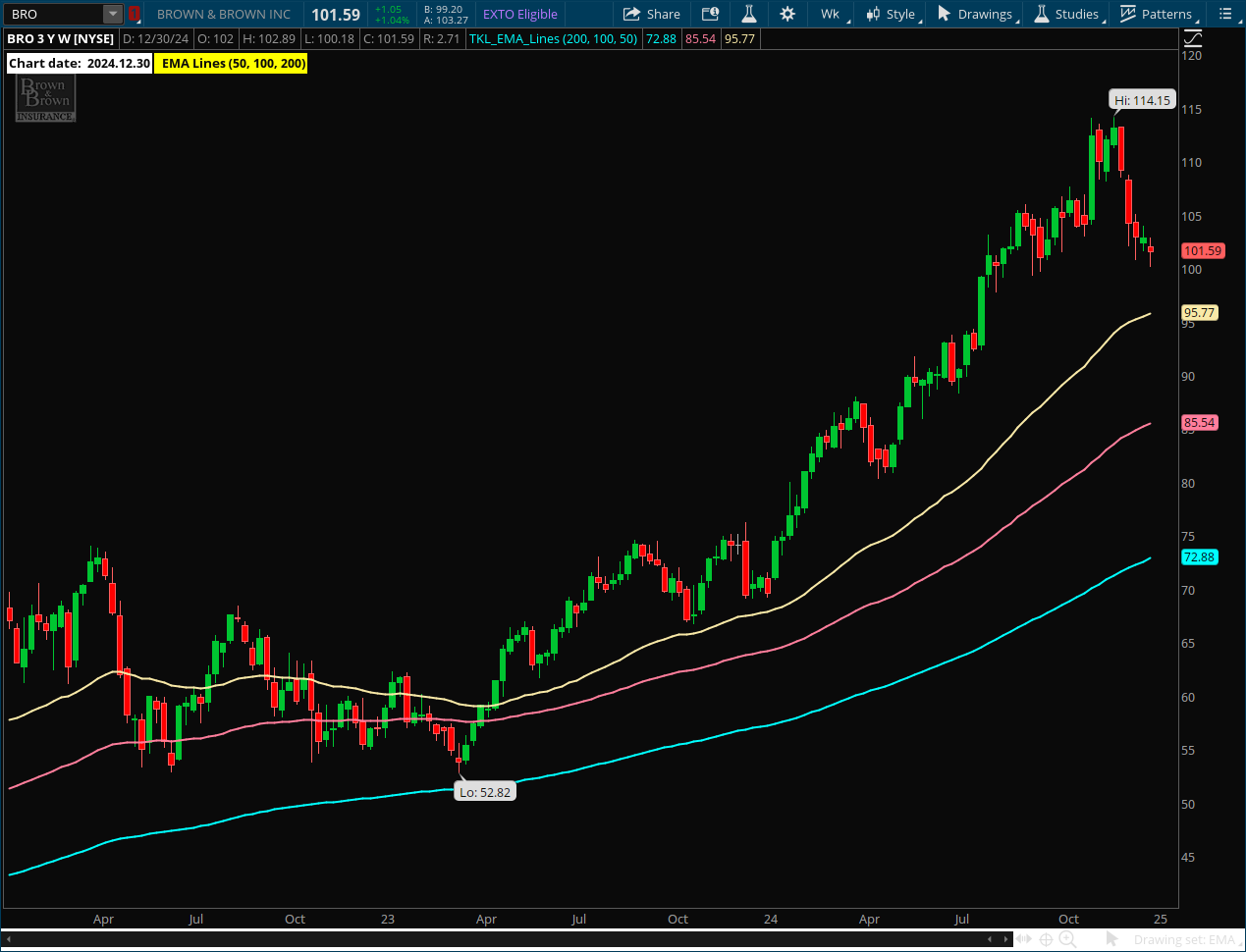
Task: Click the yellow EMA Lines (50, 100, 200) label
Action: [x=233, y=63]
